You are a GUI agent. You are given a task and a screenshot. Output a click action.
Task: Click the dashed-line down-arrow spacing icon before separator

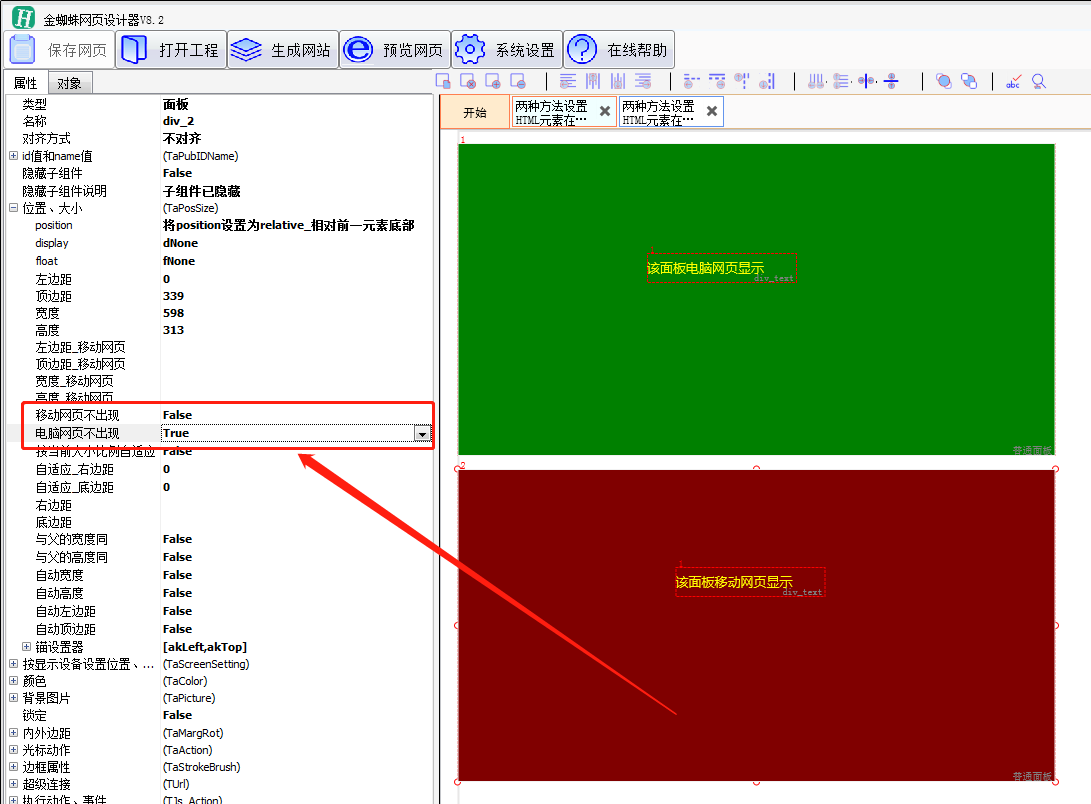[x=767, y=81]
